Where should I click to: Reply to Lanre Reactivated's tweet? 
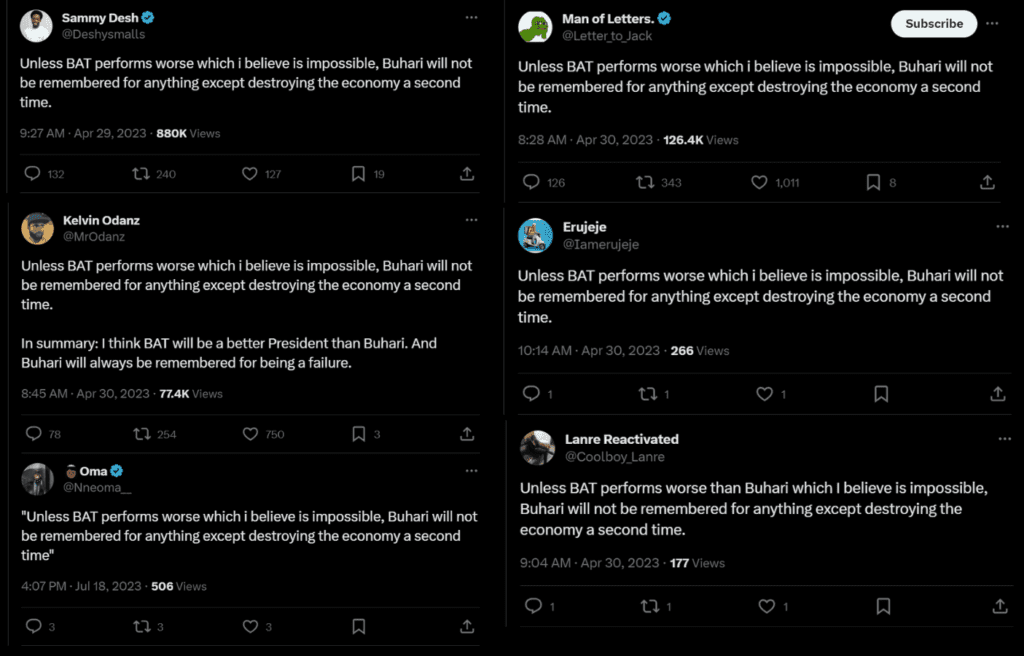click(534, 606)
